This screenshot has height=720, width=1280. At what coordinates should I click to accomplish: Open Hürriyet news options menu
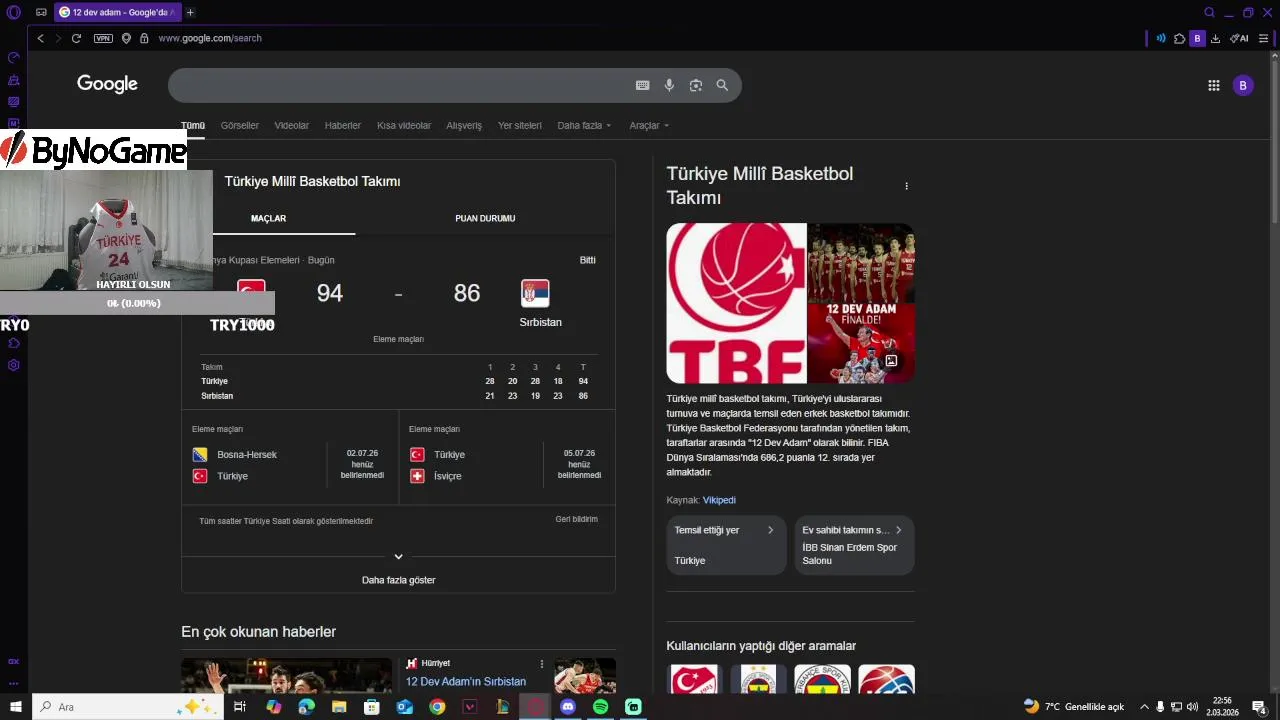(x=542, y=664)
